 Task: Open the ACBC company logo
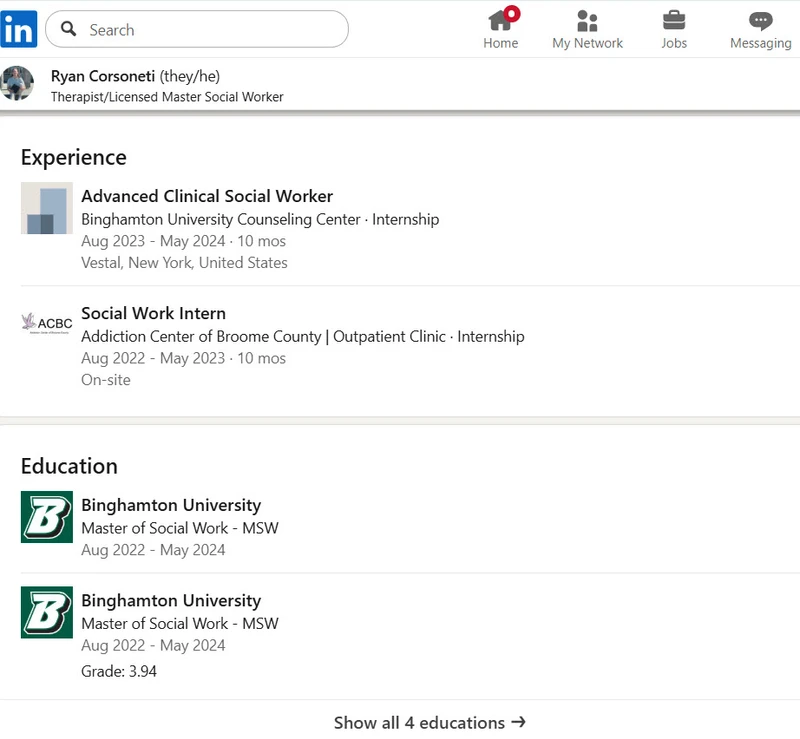[47, 323]
